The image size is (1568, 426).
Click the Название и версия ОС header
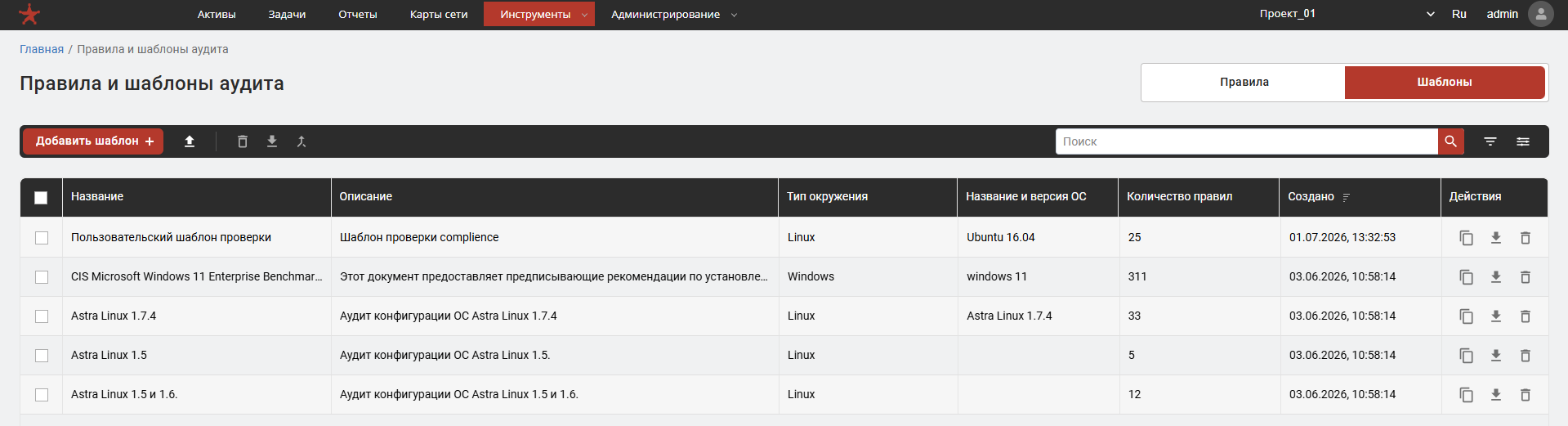1026,197
